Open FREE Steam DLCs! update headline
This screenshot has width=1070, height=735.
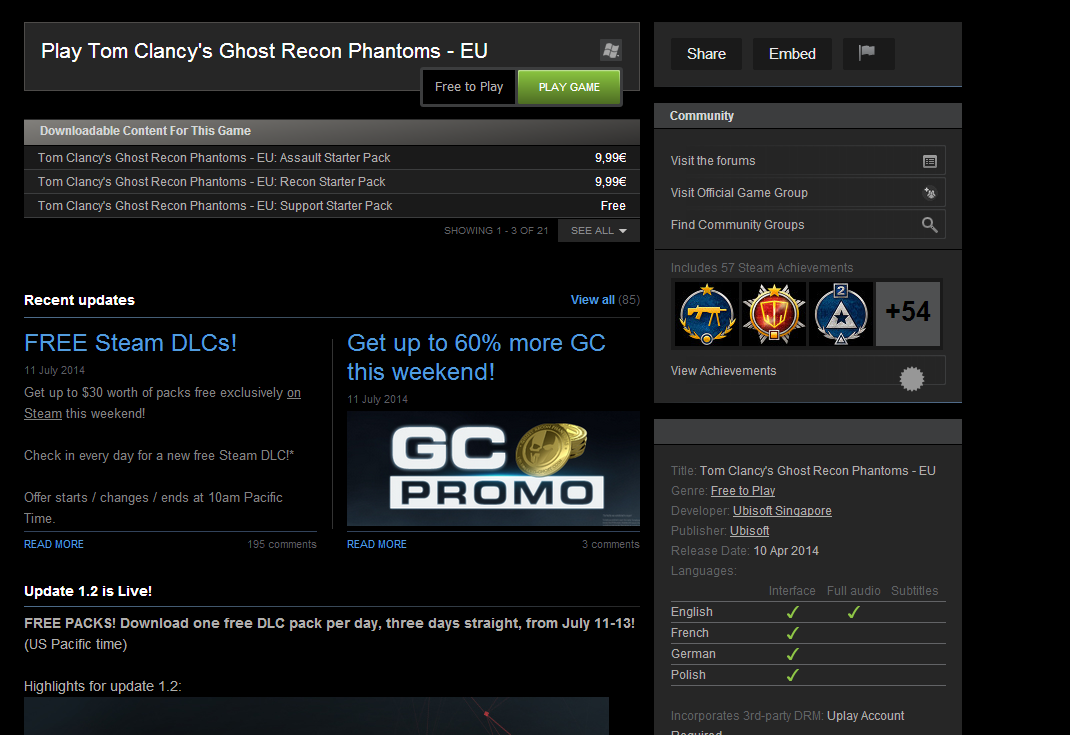tap(130, 343)
